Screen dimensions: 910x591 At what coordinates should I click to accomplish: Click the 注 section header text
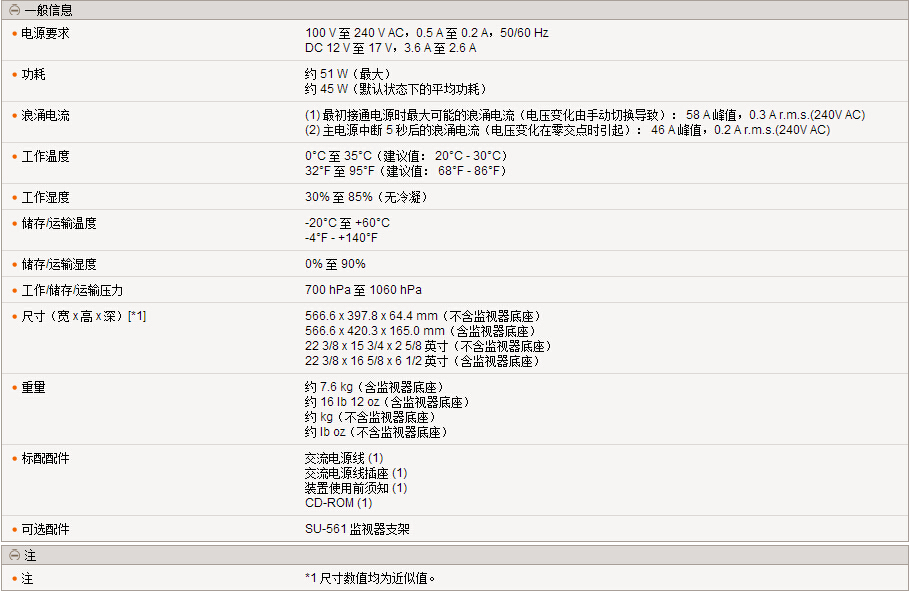(30, 555)
